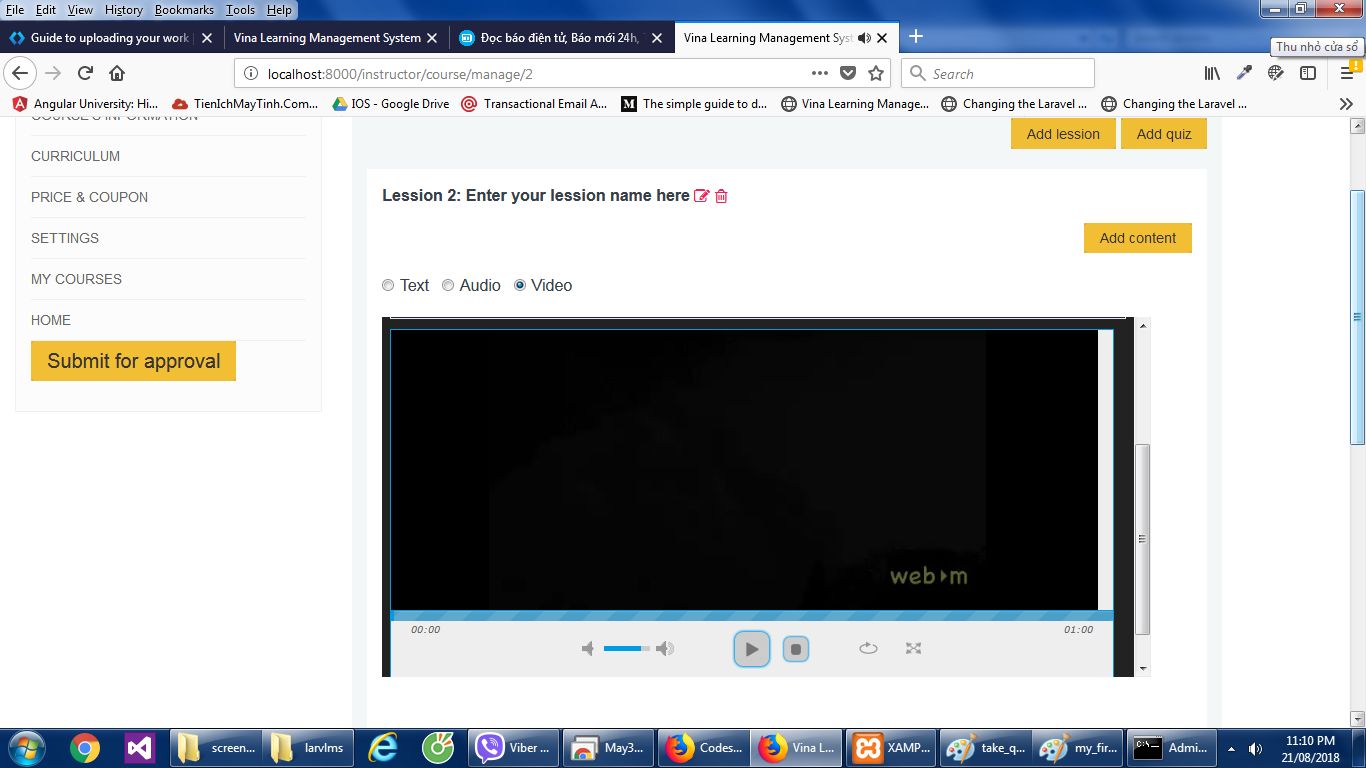Go forward to the next page
Viewport: 1366px width, 768px height.
coord(54,73)
